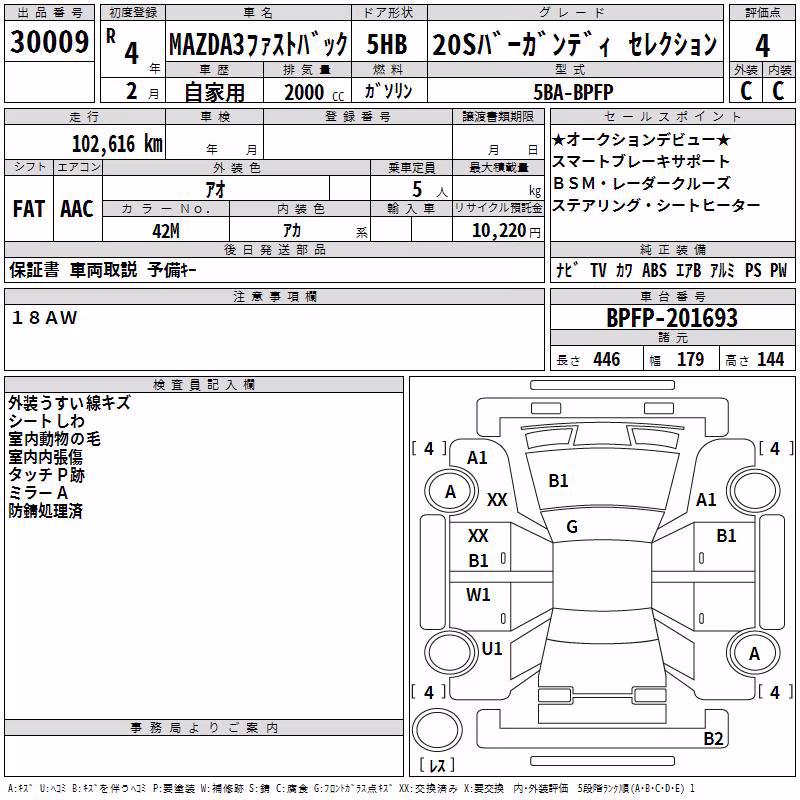Click ステアリング・シートヒーター sales point
This screenshot has height=800, width=800.
tap(656, 206)
